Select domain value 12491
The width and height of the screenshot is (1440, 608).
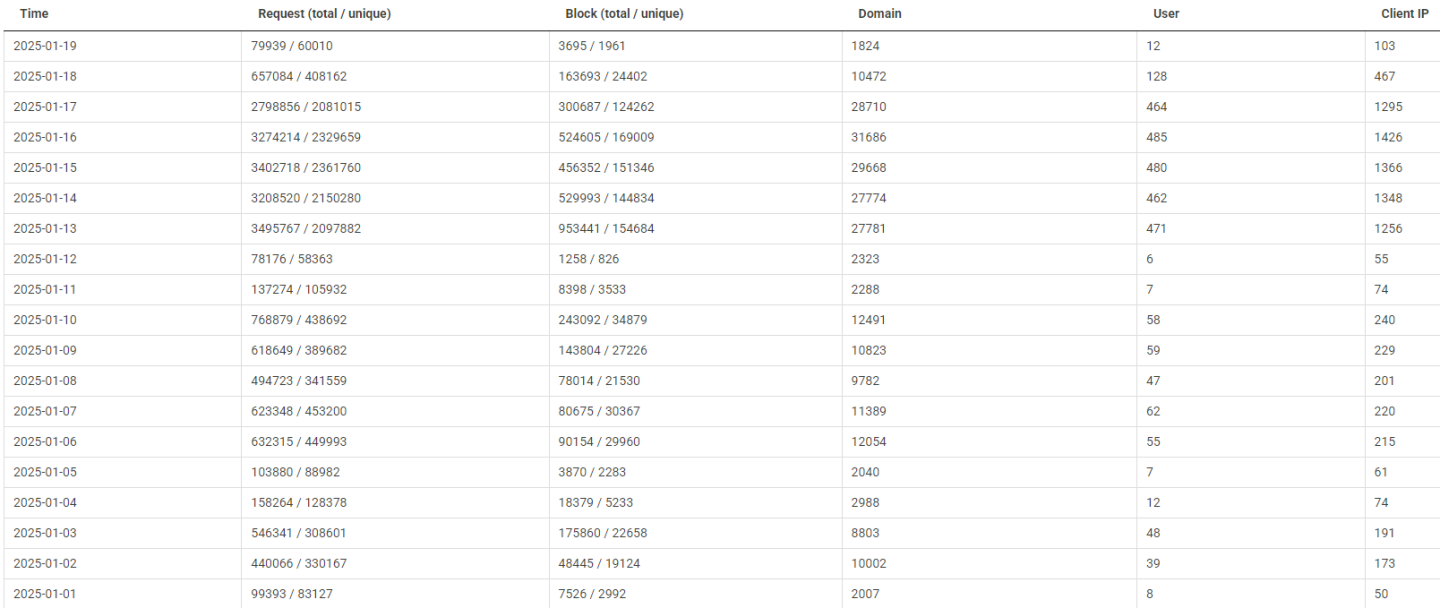coord(868,320)
